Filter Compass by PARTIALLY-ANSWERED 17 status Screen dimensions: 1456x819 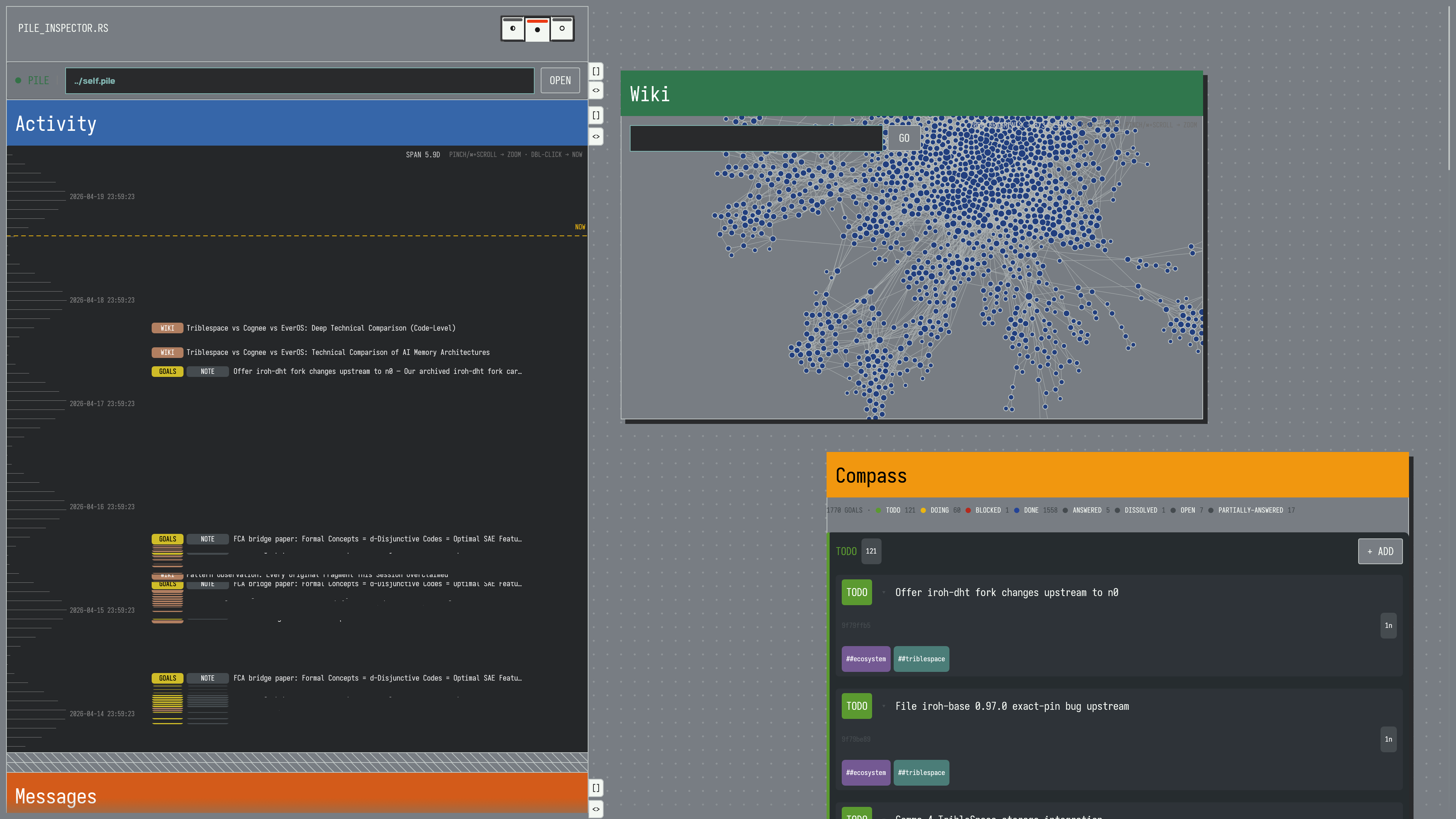coord(1251,510)
